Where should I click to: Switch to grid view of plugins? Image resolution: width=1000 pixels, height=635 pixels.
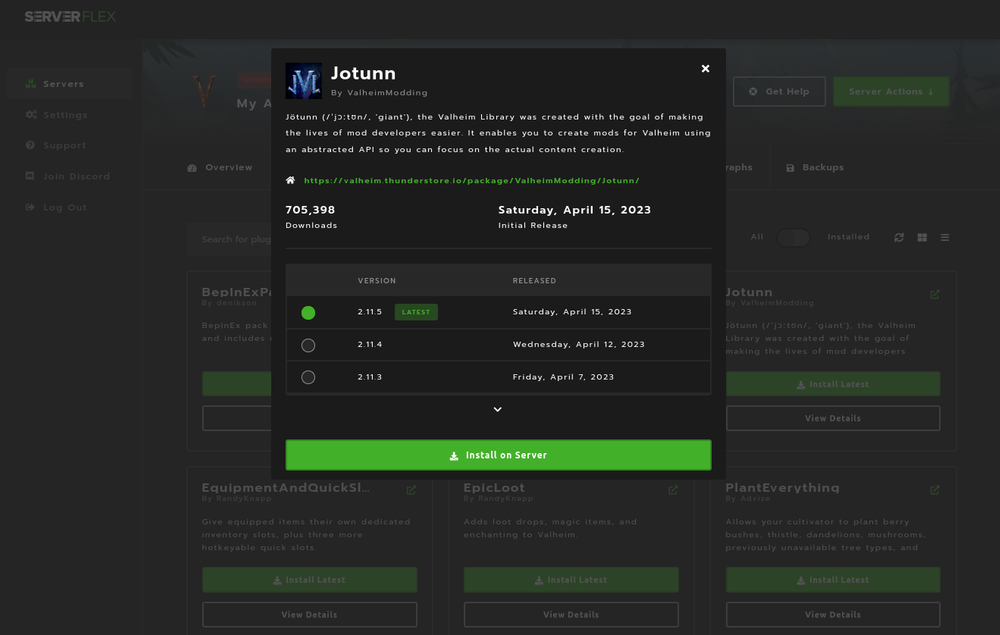click(921, 237)
